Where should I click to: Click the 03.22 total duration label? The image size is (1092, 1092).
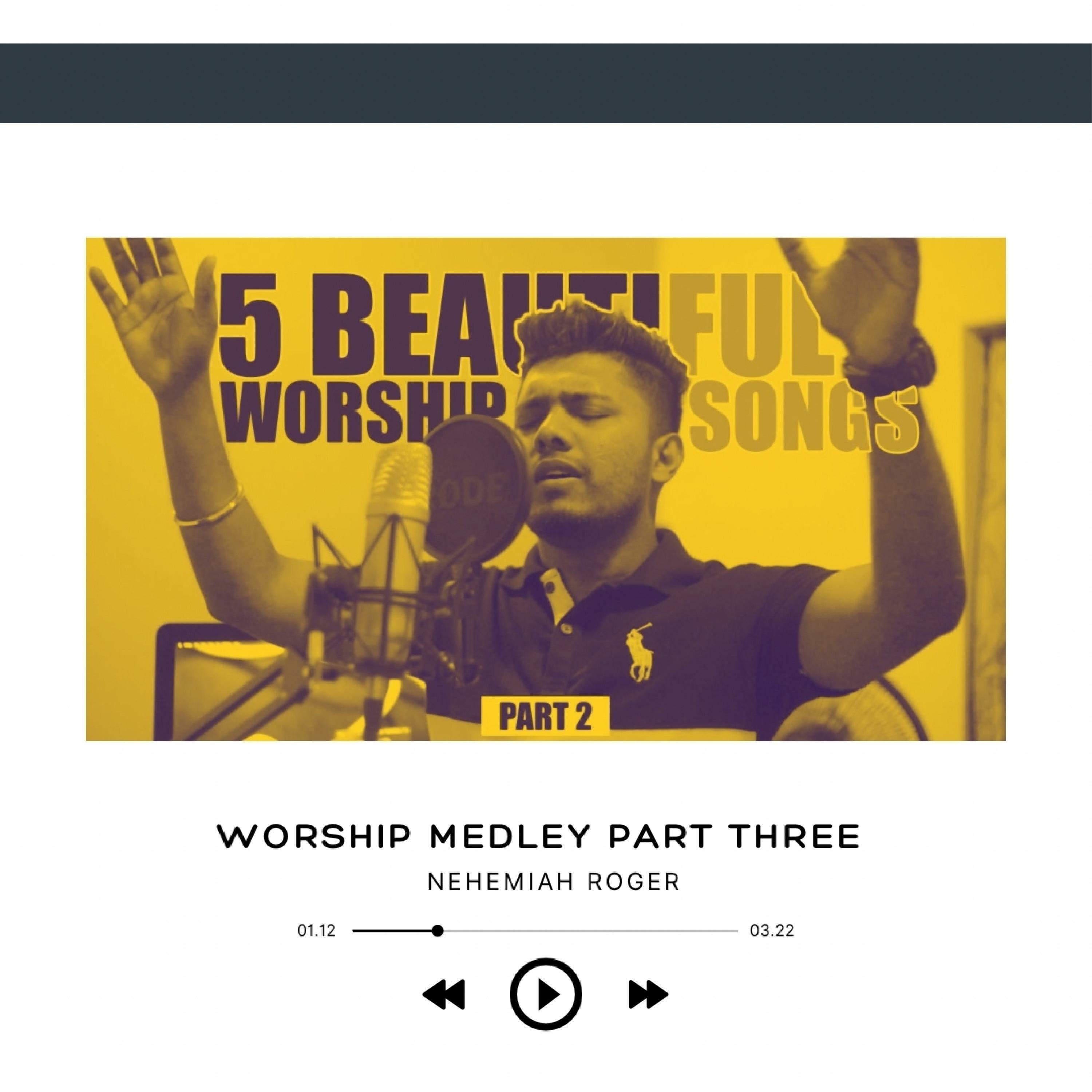coord(772,931)
